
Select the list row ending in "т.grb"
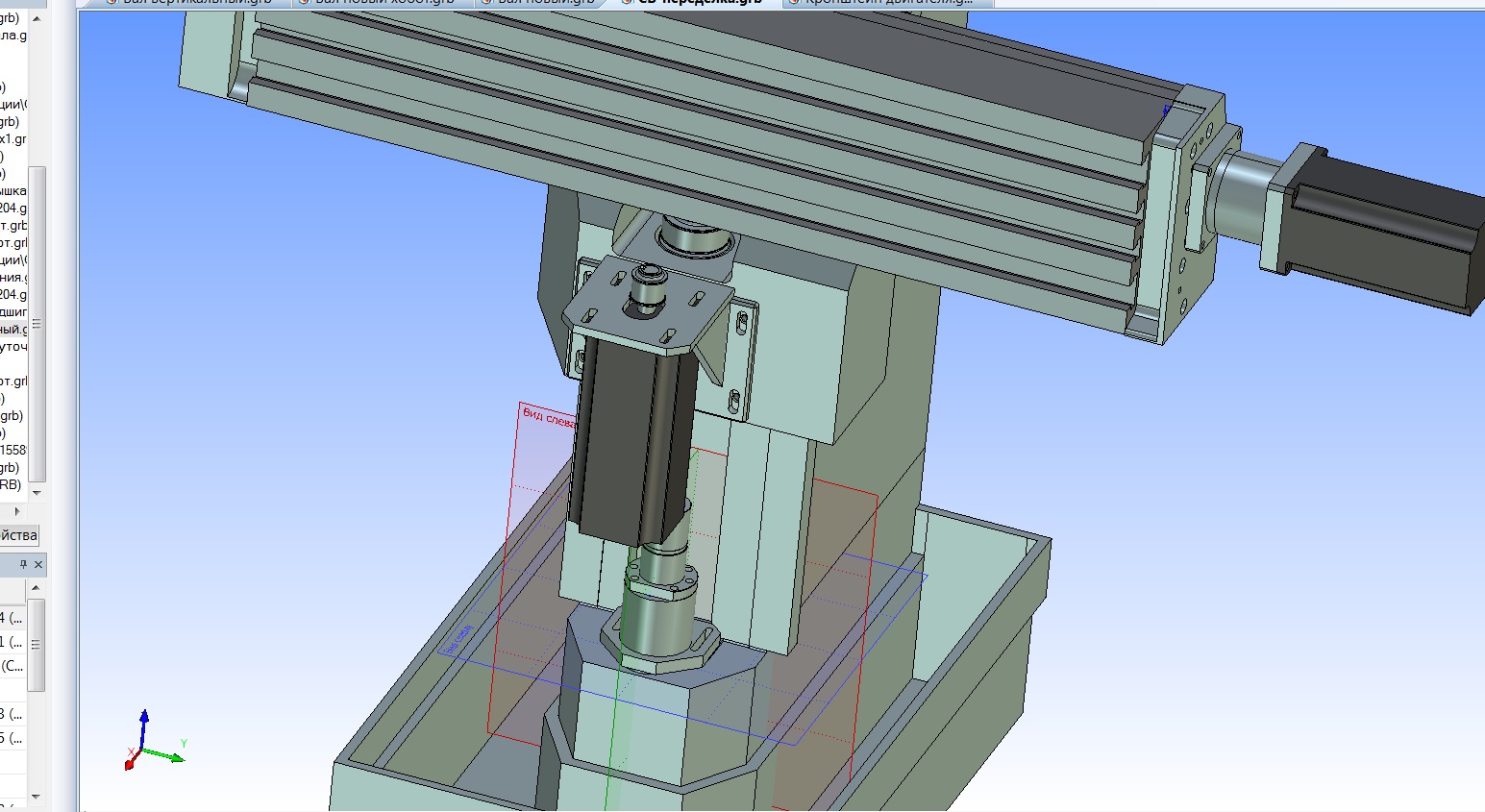pos(13,226)
